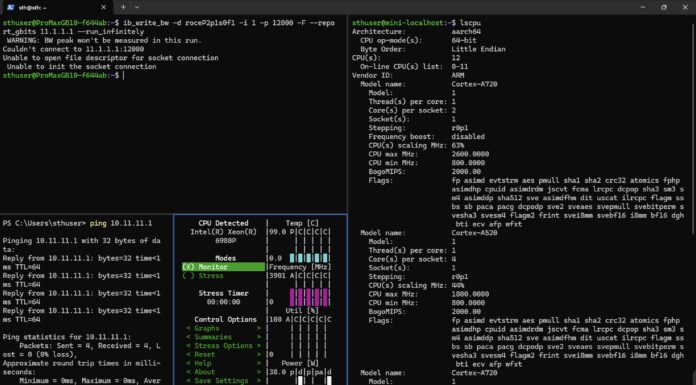Screen dimensions: 696x385
Task: Click the 'On-line CPU(s) list:' label
Action: tap(402, 67)
